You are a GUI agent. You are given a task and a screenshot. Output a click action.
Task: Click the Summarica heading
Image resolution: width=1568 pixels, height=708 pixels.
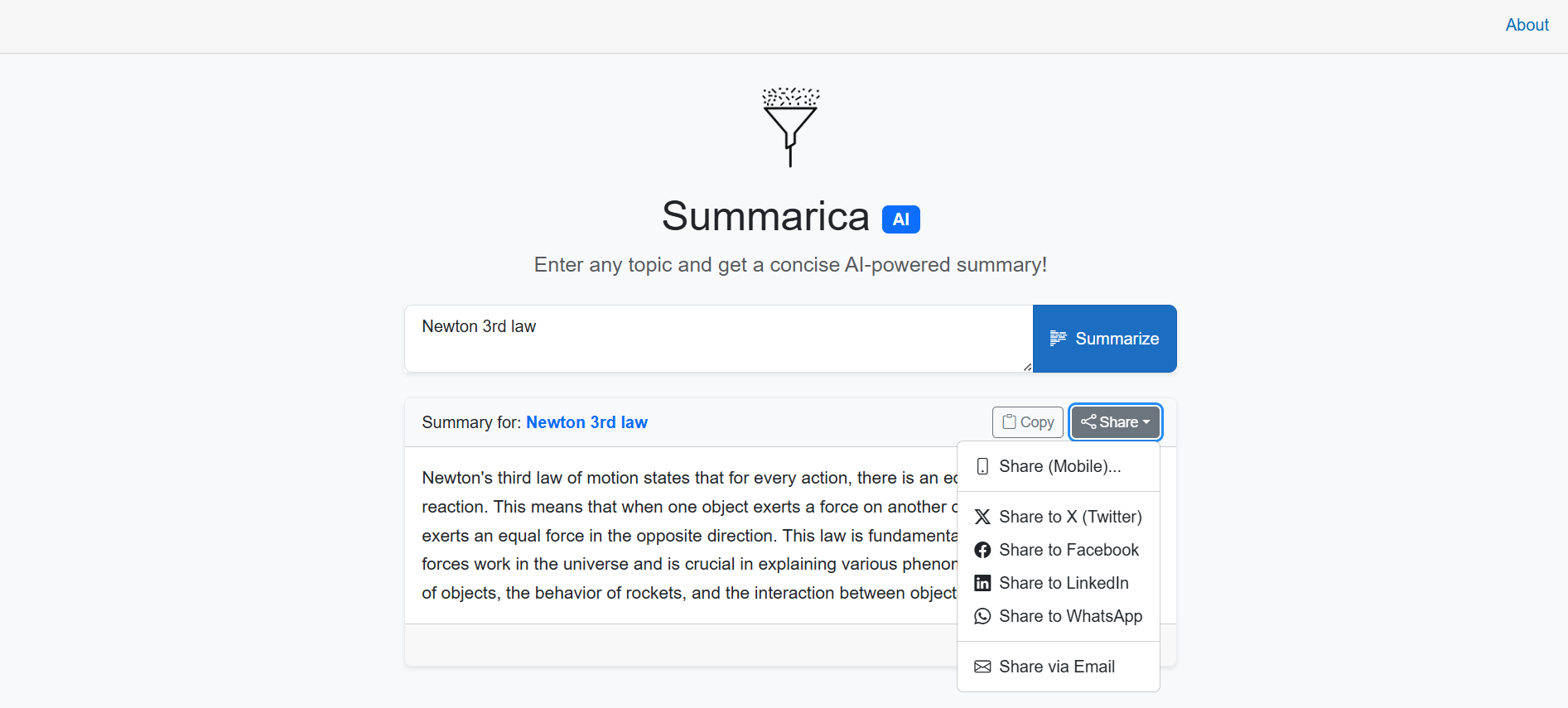(x=765, y=216)
